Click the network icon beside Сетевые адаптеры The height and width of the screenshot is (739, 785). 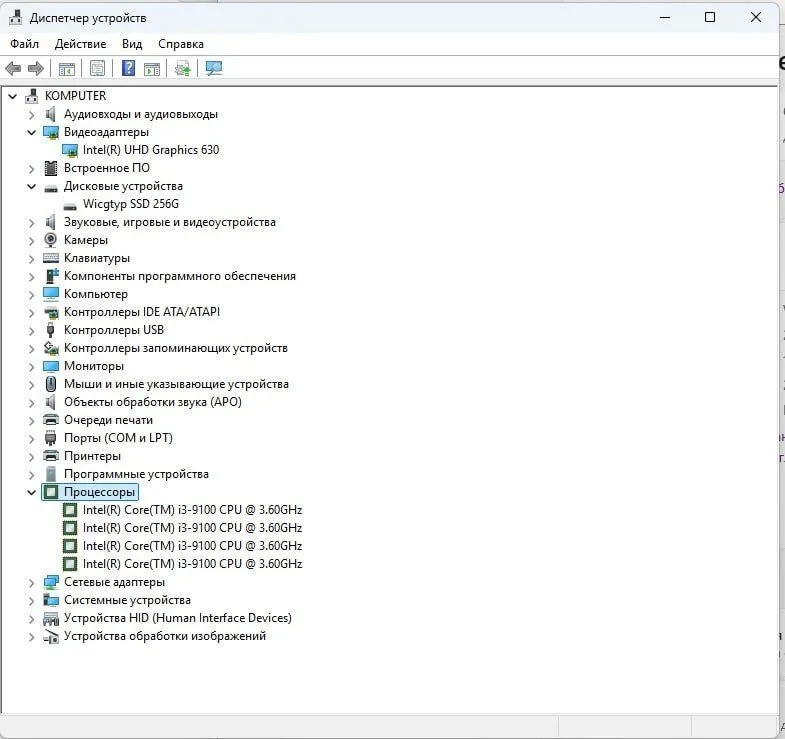tap(51, 582)
